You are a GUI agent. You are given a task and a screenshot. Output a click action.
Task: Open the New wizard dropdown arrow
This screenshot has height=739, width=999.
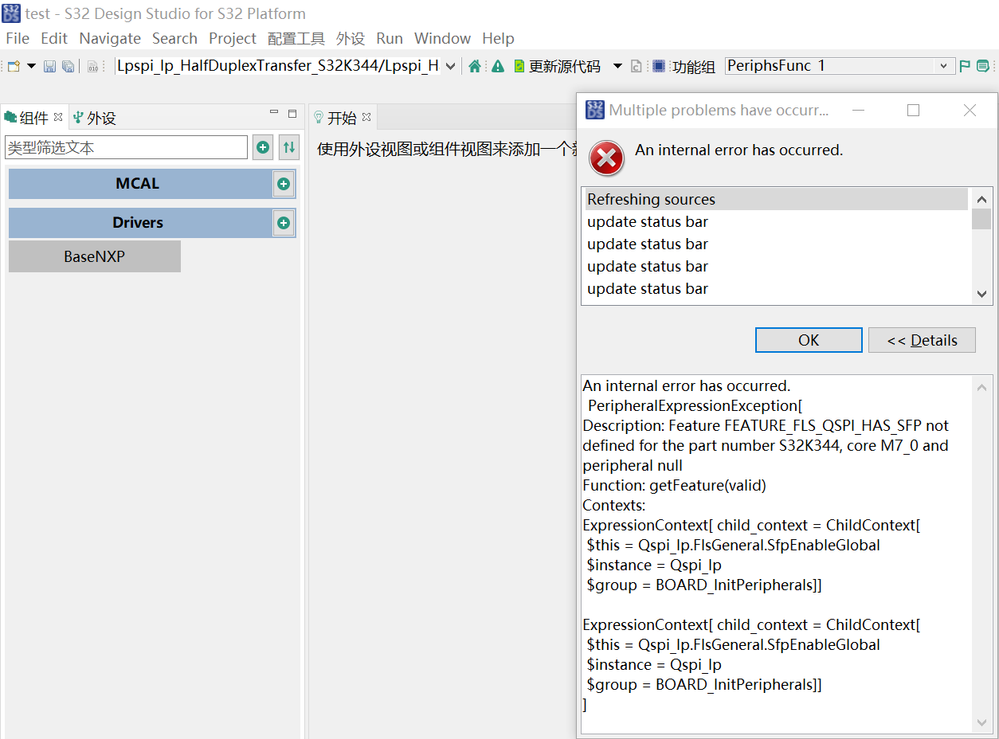click(31, 66)
